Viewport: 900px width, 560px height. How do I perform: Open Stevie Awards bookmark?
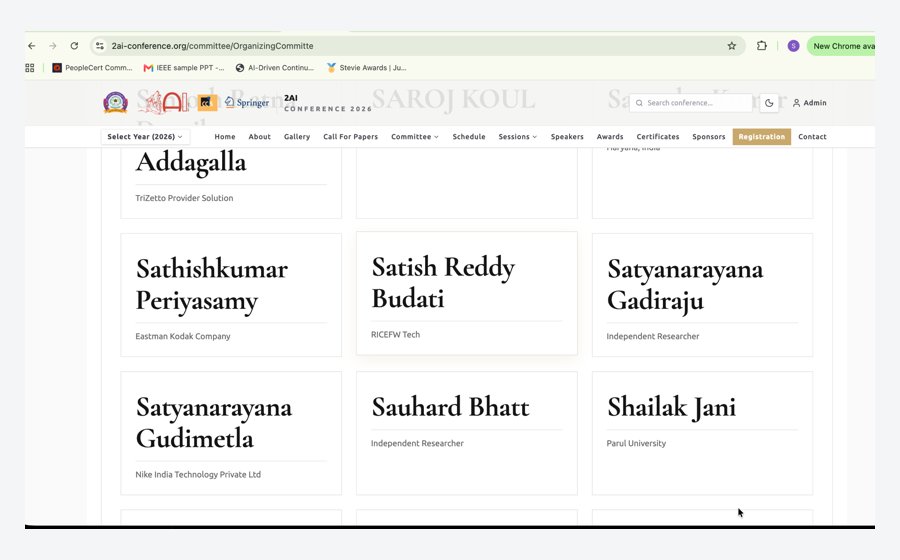(367, 68)
